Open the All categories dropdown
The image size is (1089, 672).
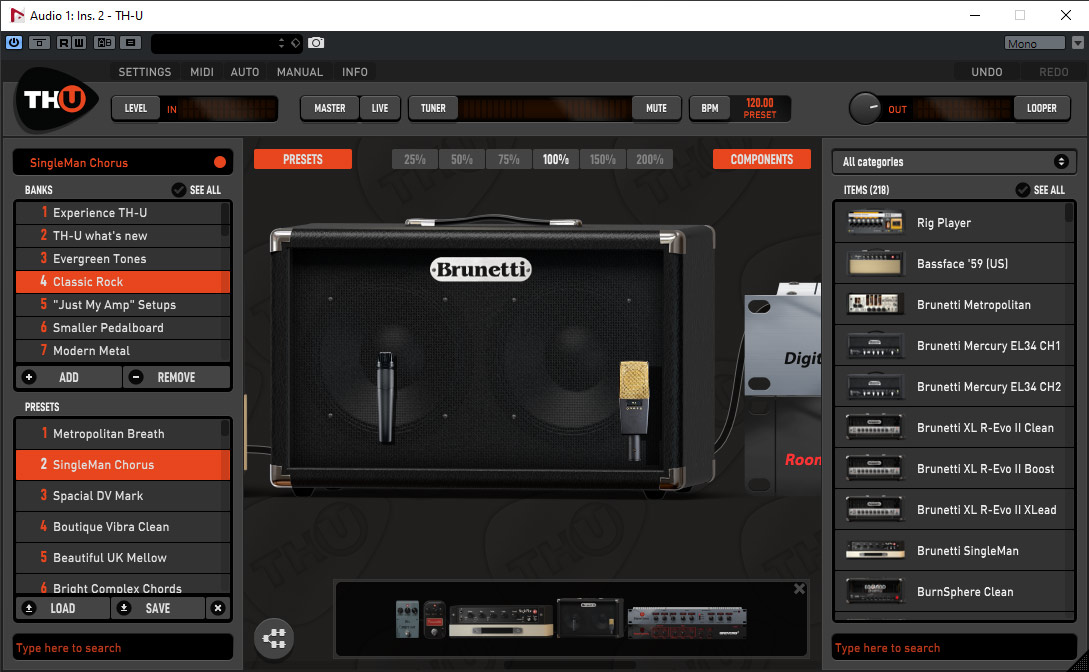tap(954, 162)
